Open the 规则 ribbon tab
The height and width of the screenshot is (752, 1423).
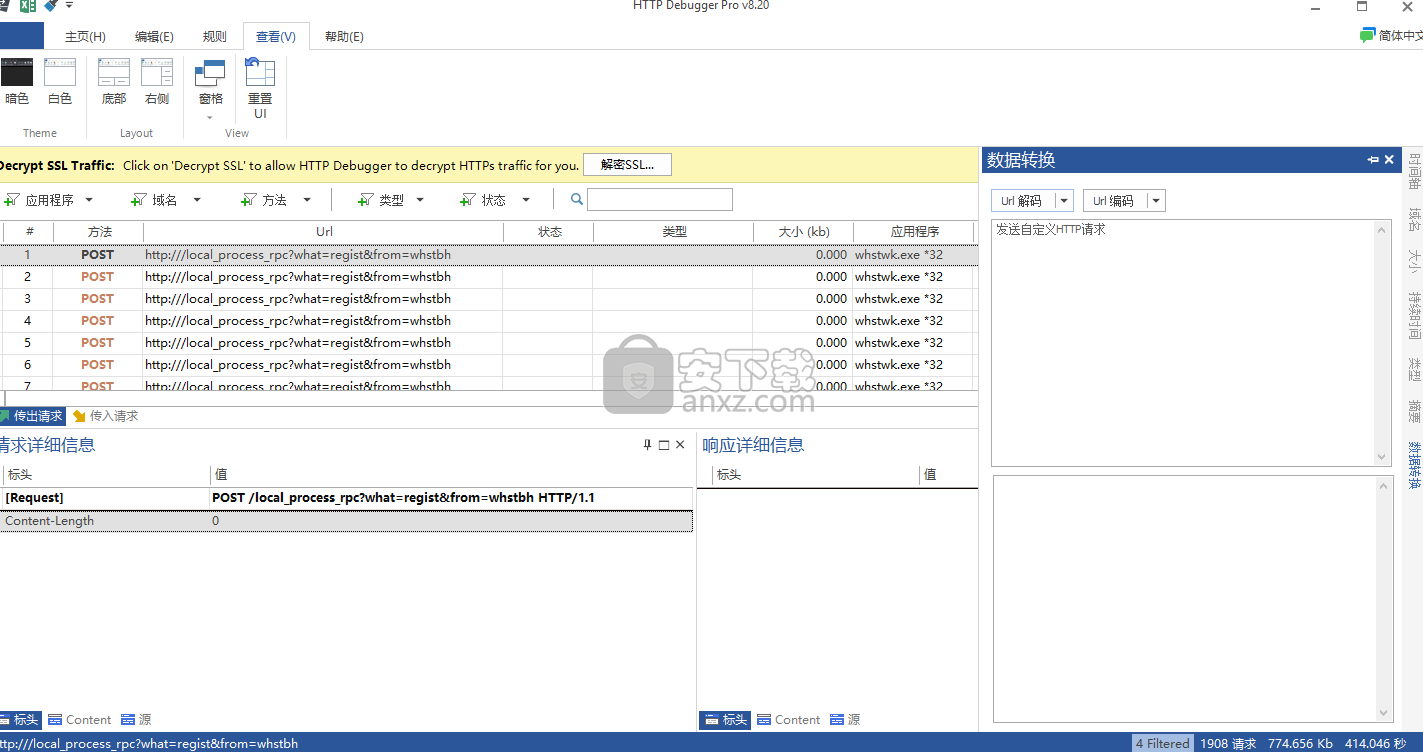(214, 37)
